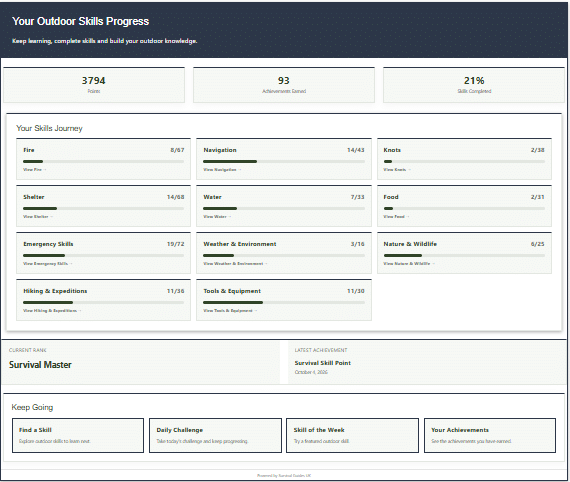
Task: Click the Fire progress bar
Action: 103,161
